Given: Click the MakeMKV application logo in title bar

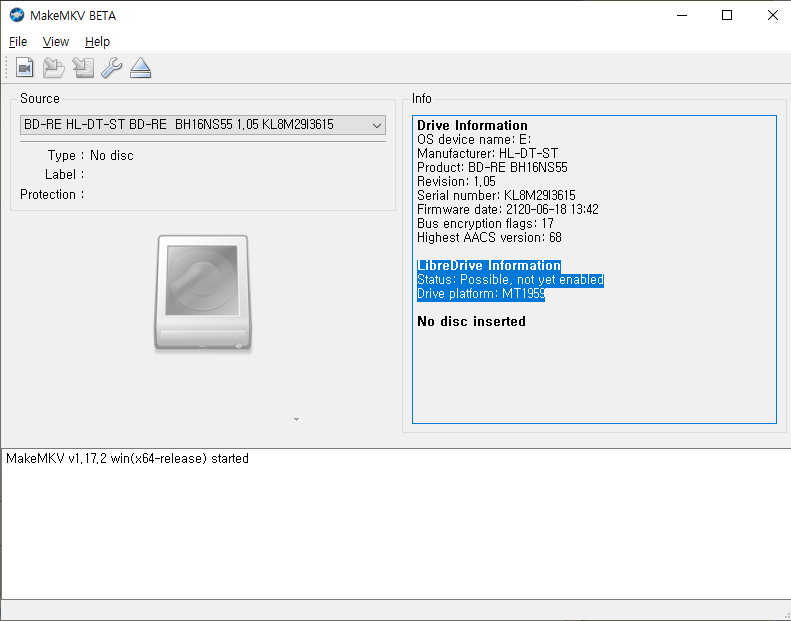Looking at the screenshot, I should [17, 15].
